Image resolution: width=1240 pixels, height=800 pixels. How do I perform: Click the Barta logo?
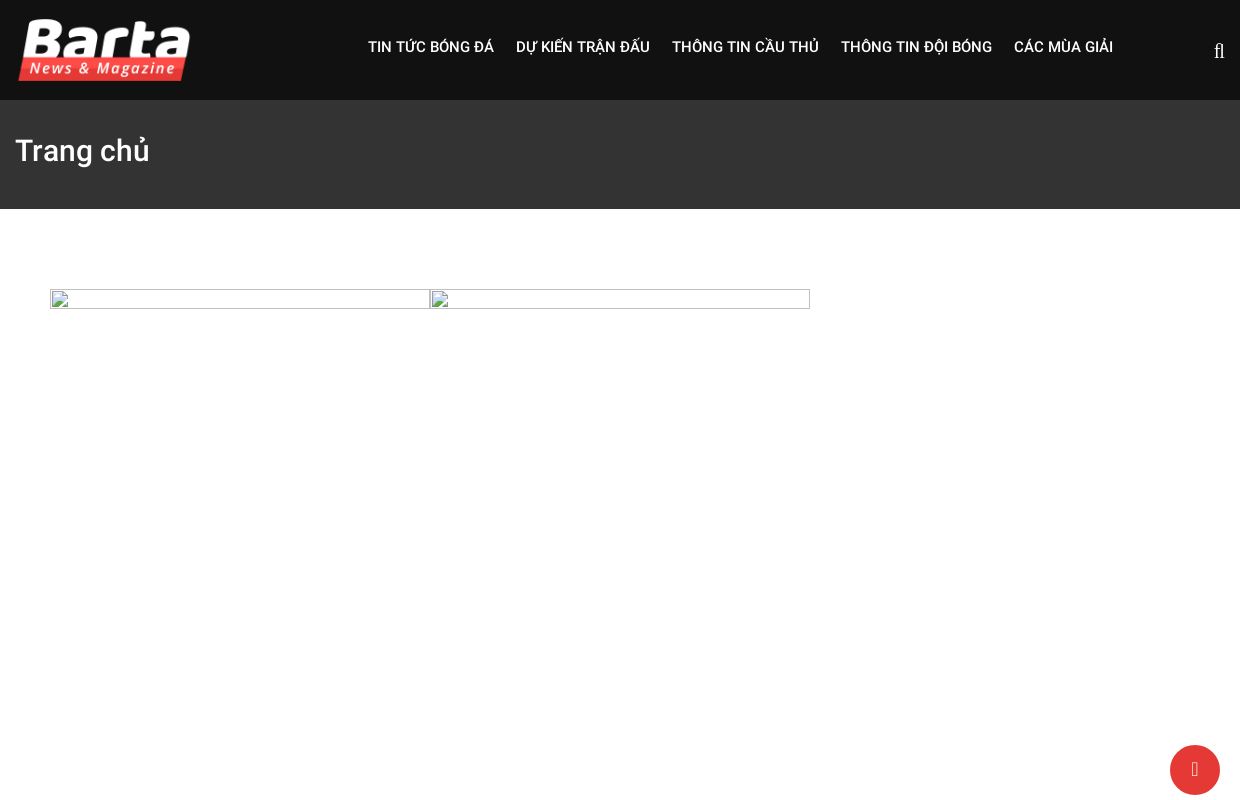(104, 40)
